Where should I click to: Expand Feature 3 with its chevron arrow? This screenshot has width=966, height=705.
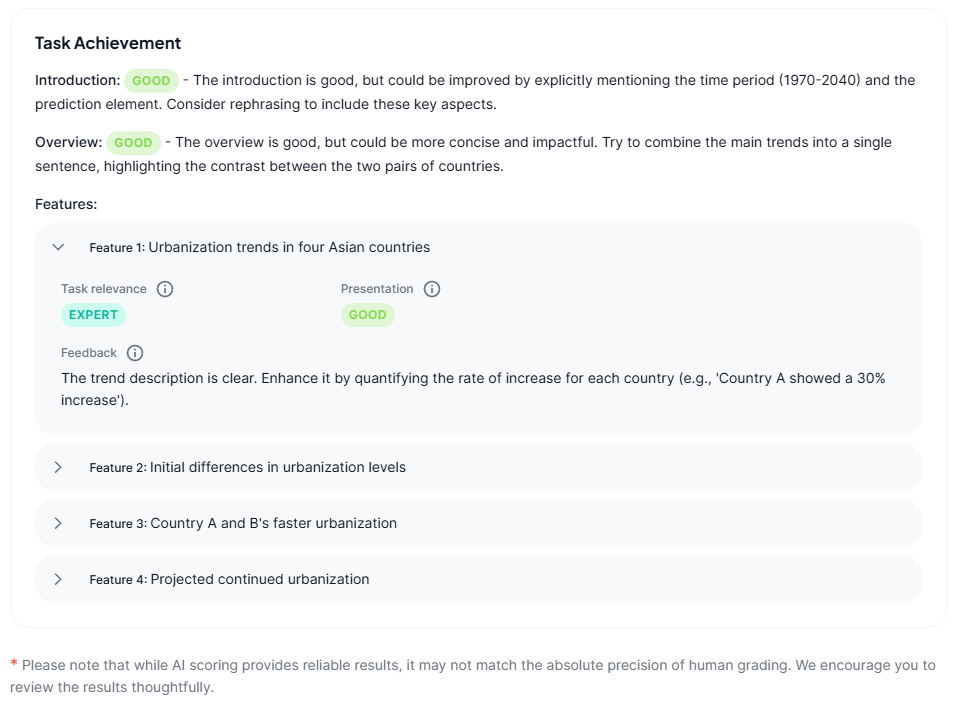(58, 523)
